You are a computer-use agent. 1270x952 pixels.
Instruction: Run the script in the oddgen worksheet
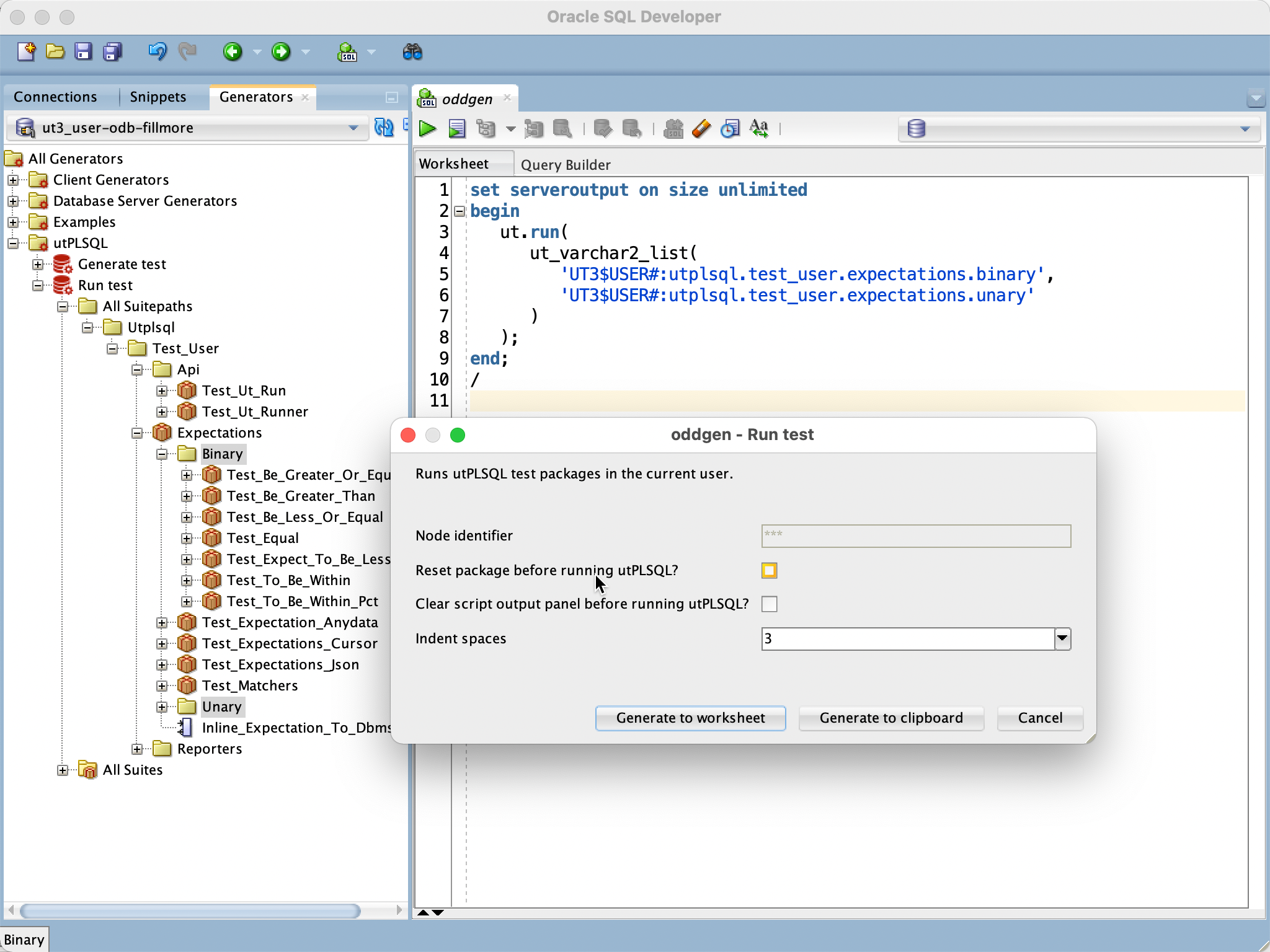tap(458, 128)
